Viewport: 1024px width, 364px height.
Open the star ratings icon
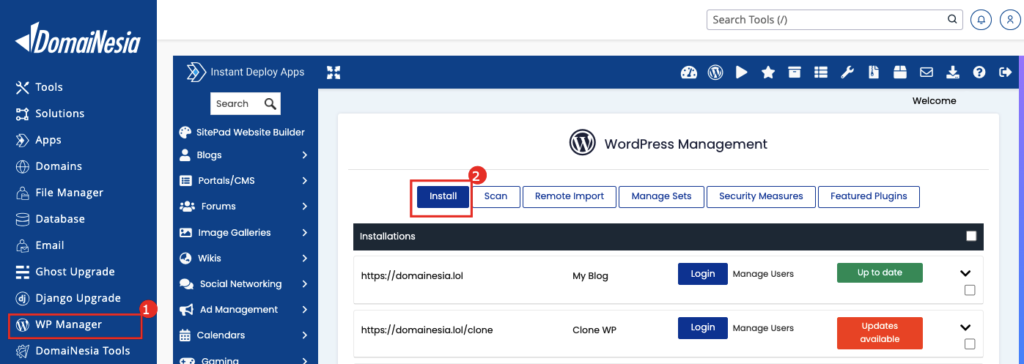click(x=768, y=73)
